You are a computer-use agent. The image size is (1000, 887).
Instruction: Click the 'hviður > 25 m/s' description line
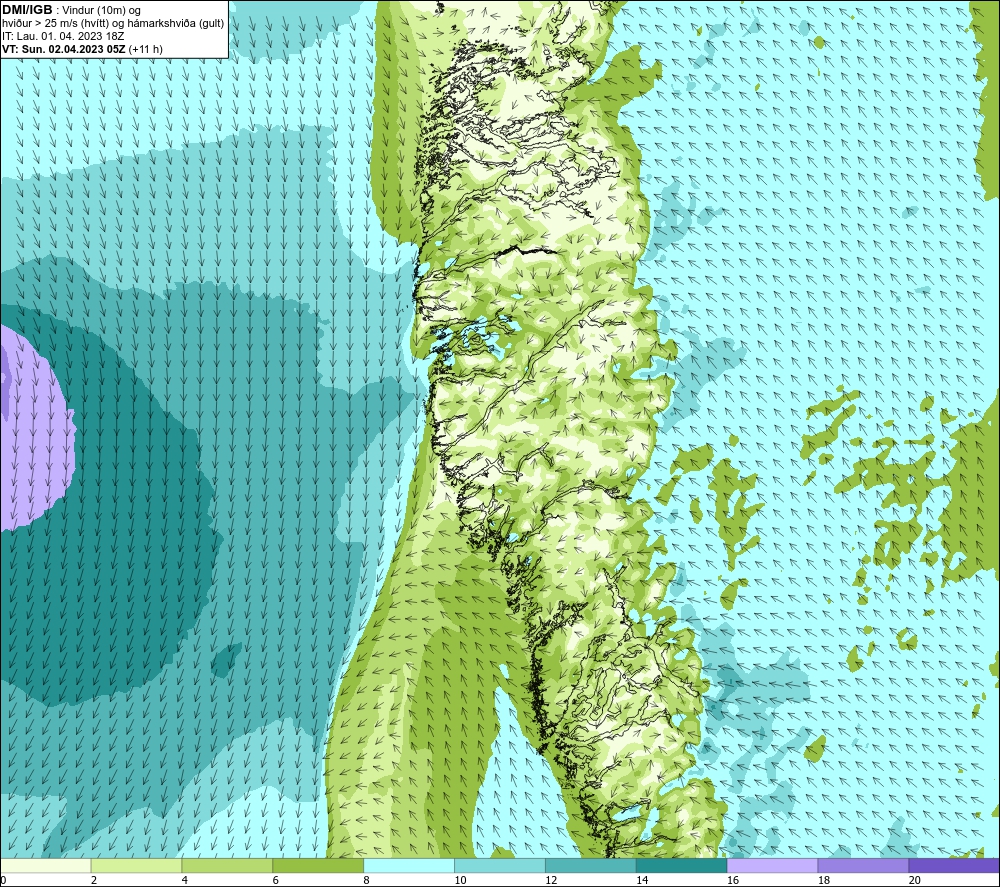coord(113,24)
